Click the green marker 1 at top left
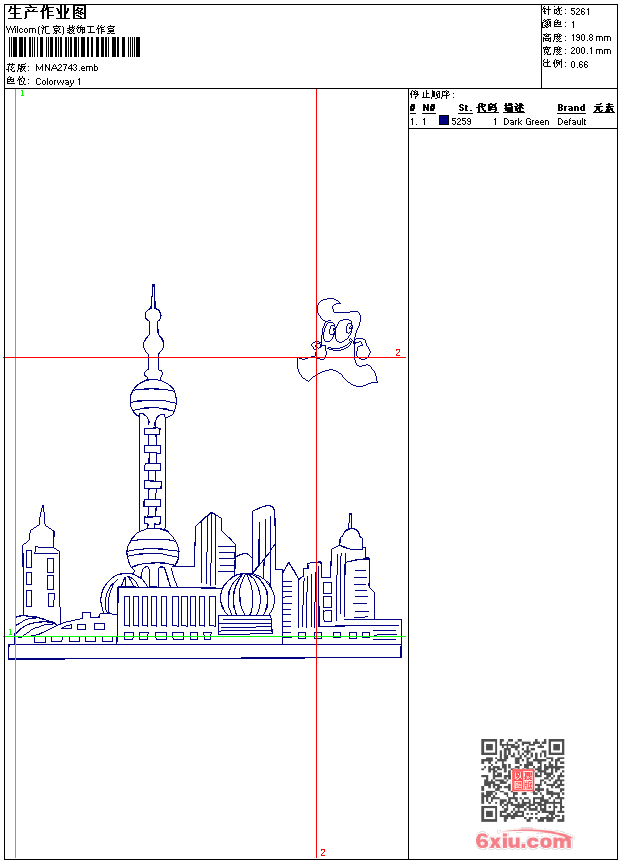620x860 pixels. click(22, 93)
